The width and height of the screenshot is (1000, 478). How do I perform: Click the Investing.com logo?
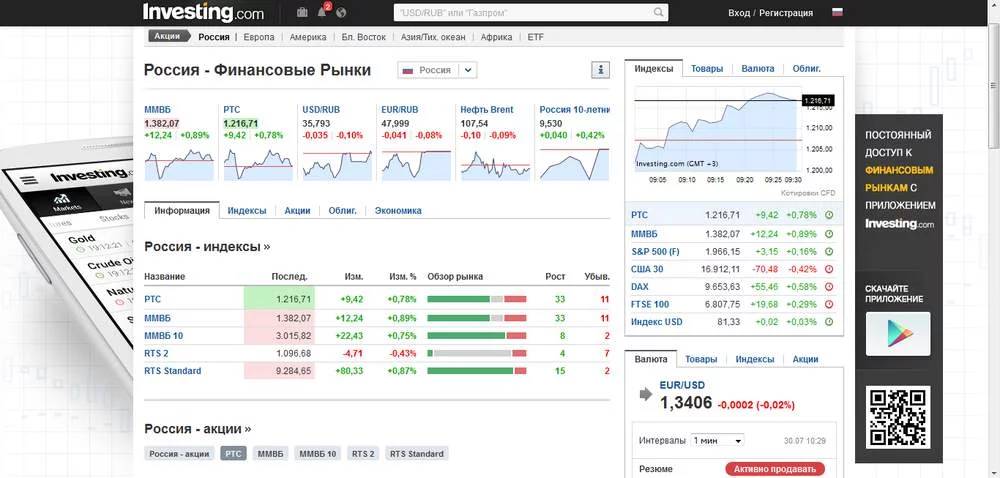204,13
